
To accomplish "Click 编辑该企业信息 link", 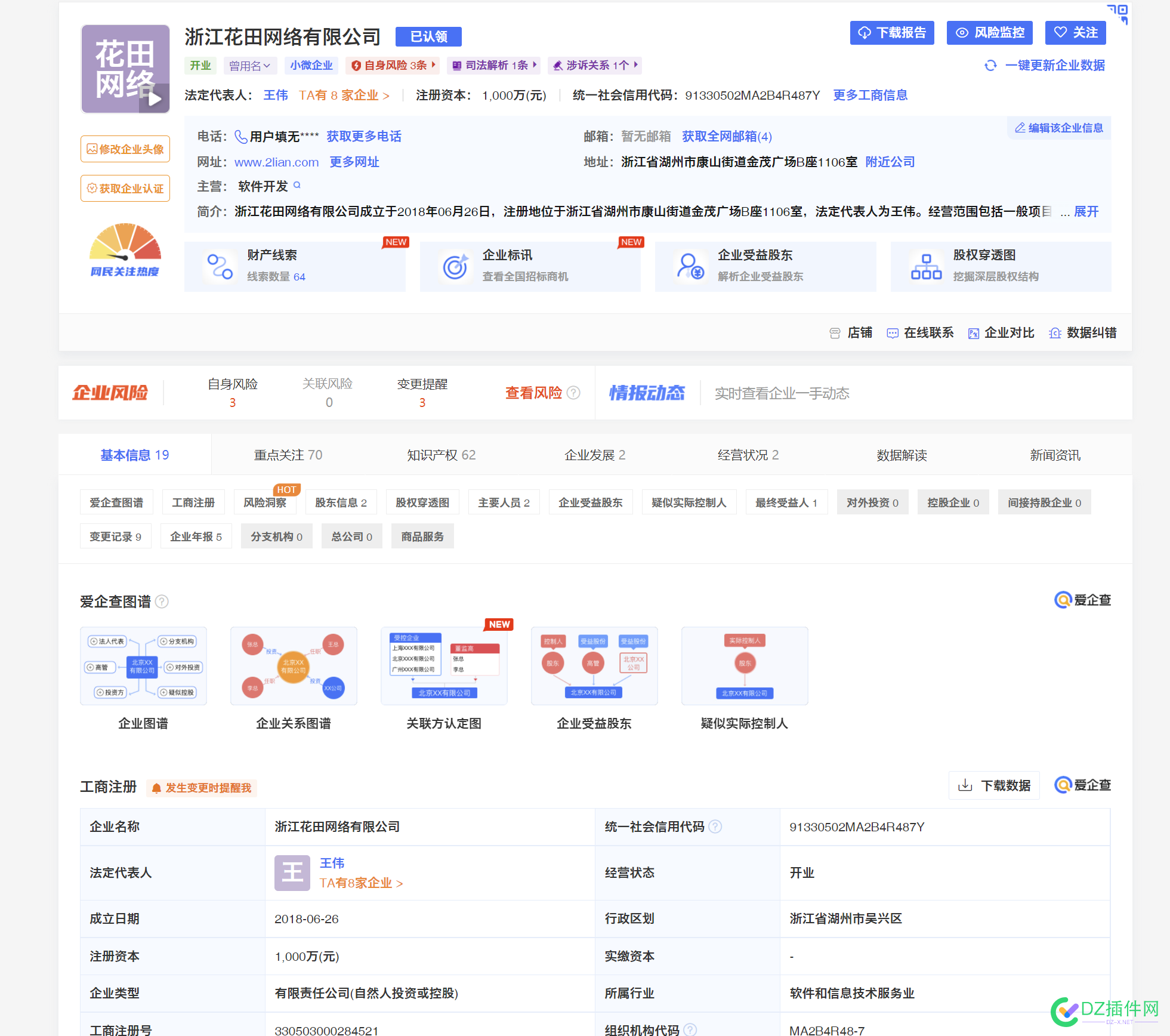I will [1059, 128].
